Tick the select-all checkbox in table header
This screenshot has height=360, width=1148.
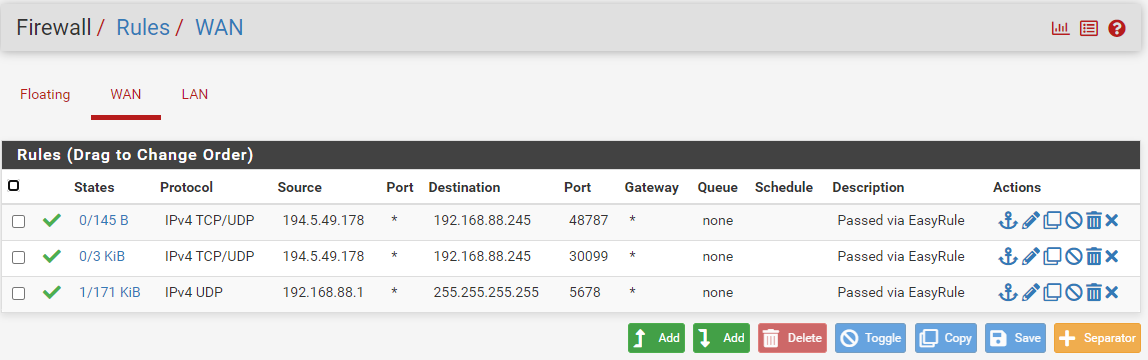(x=13, y=186)
